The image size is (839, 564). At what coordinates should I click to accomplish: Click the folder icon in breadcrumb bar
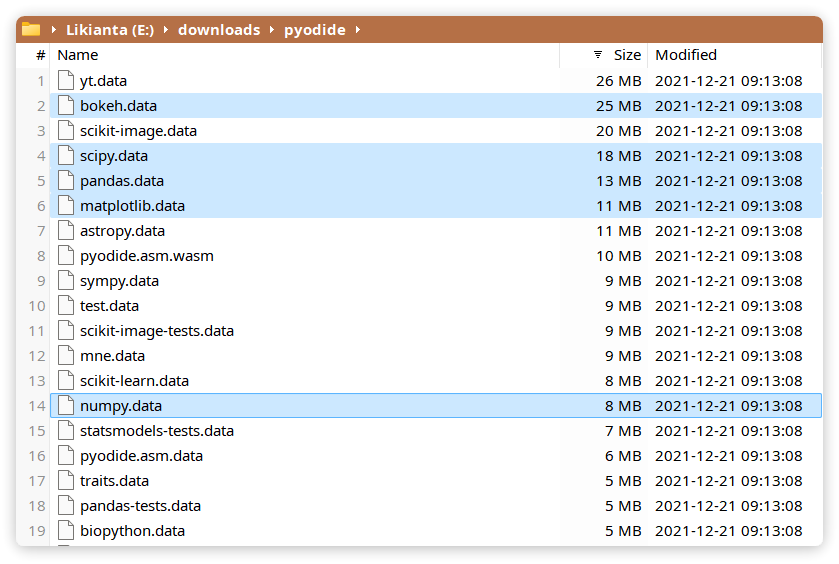tap(31, 29)
